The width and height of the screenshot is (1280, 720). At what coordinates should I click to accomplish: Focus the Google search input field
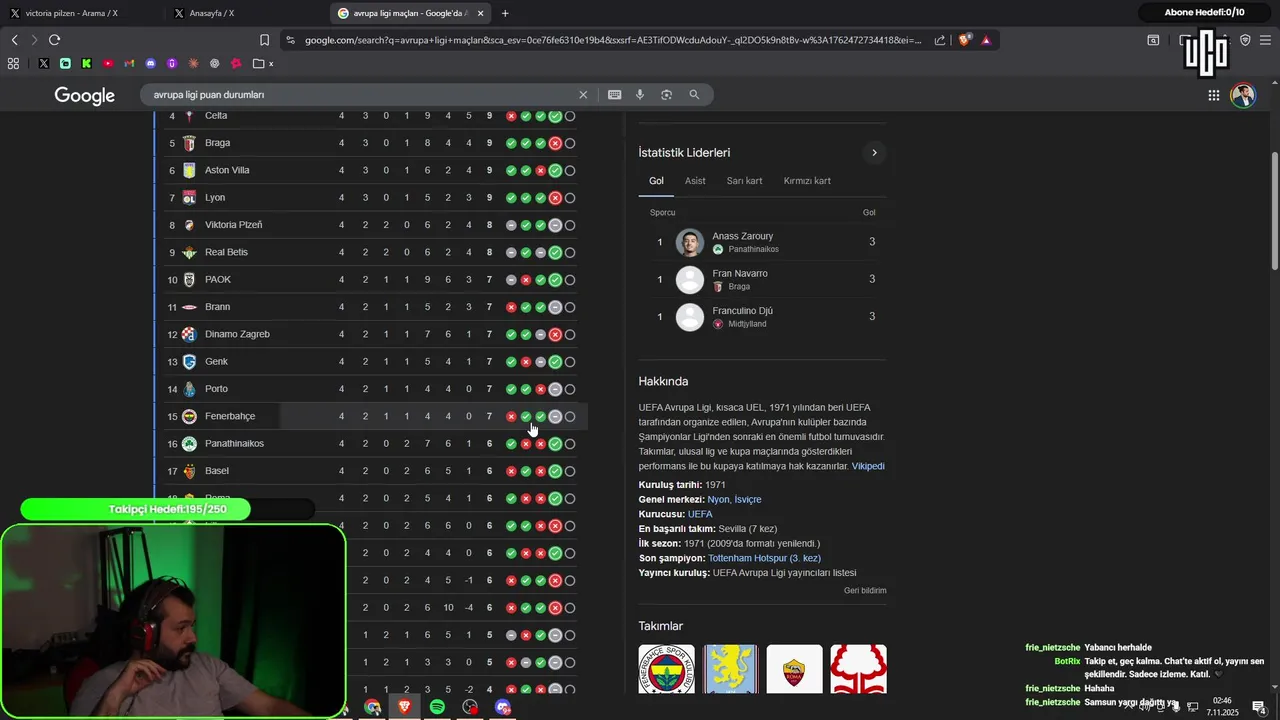360,94
